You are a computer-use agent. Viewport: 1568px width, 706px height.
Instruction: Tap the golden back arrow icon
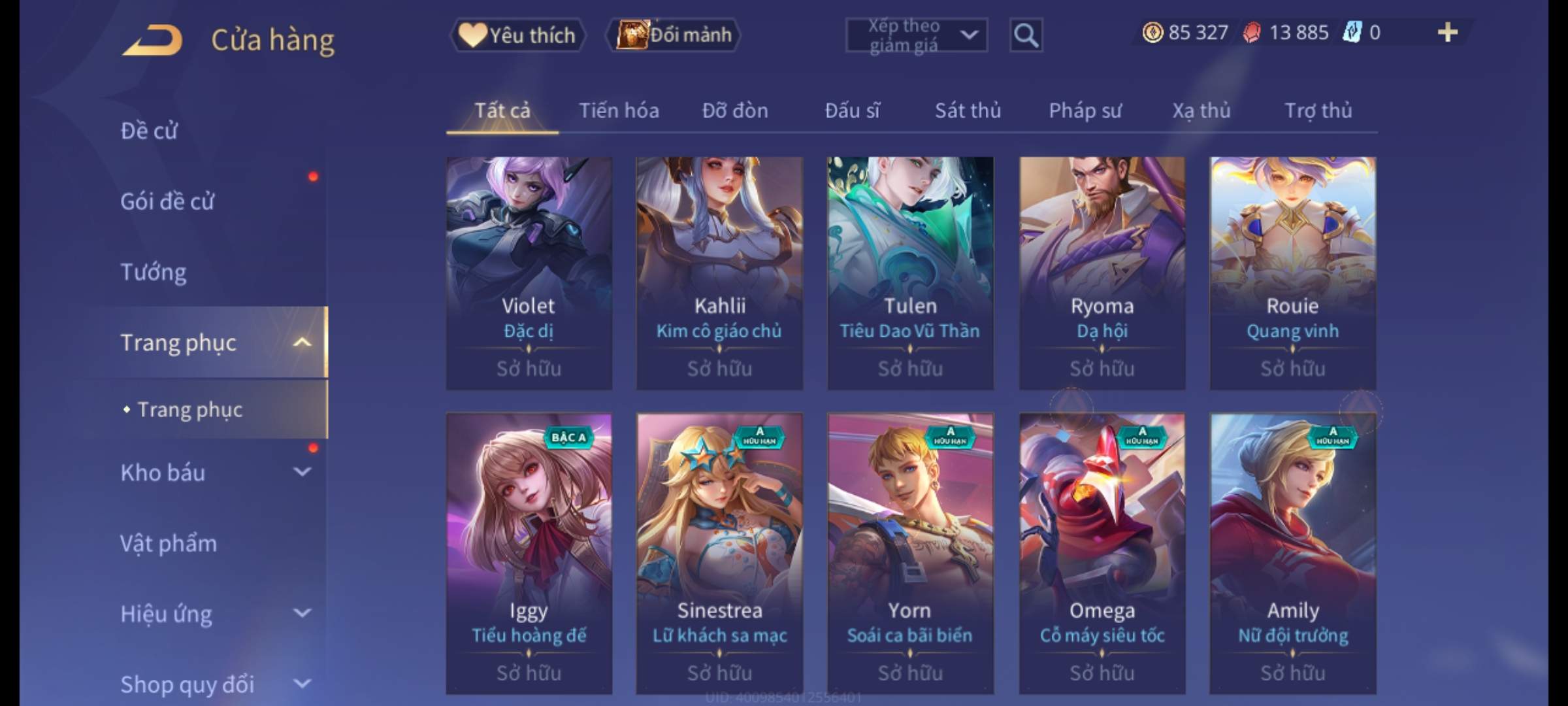click(152, 41)
